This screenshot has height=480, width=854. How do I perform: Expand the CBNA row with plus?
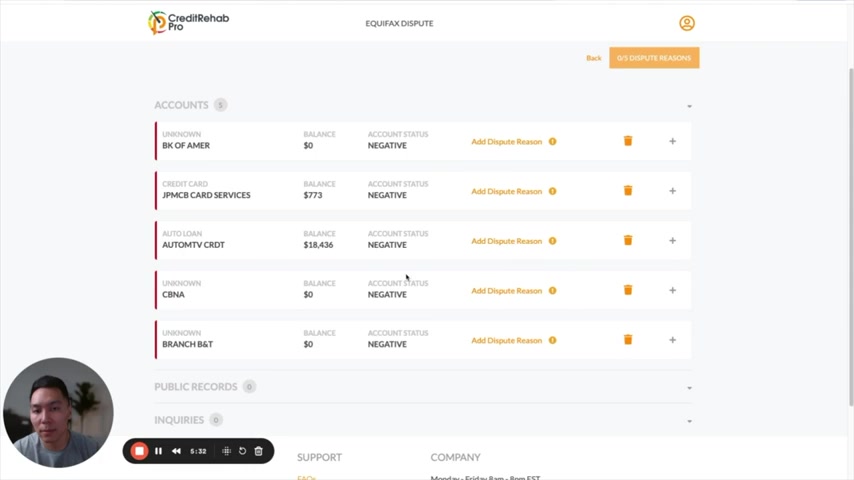pos(673,290)
